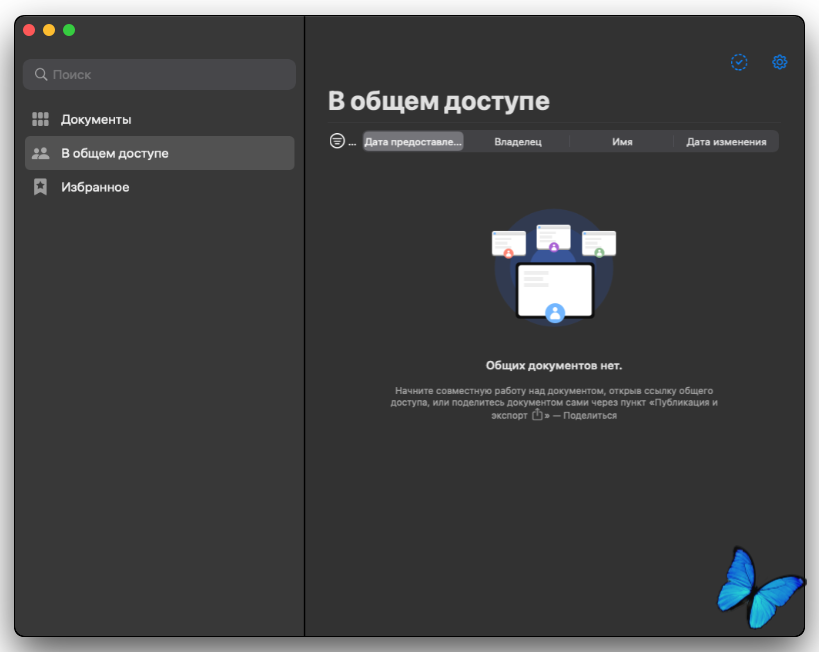Sort the list by Владелец
819x652 pixels.
518,142
